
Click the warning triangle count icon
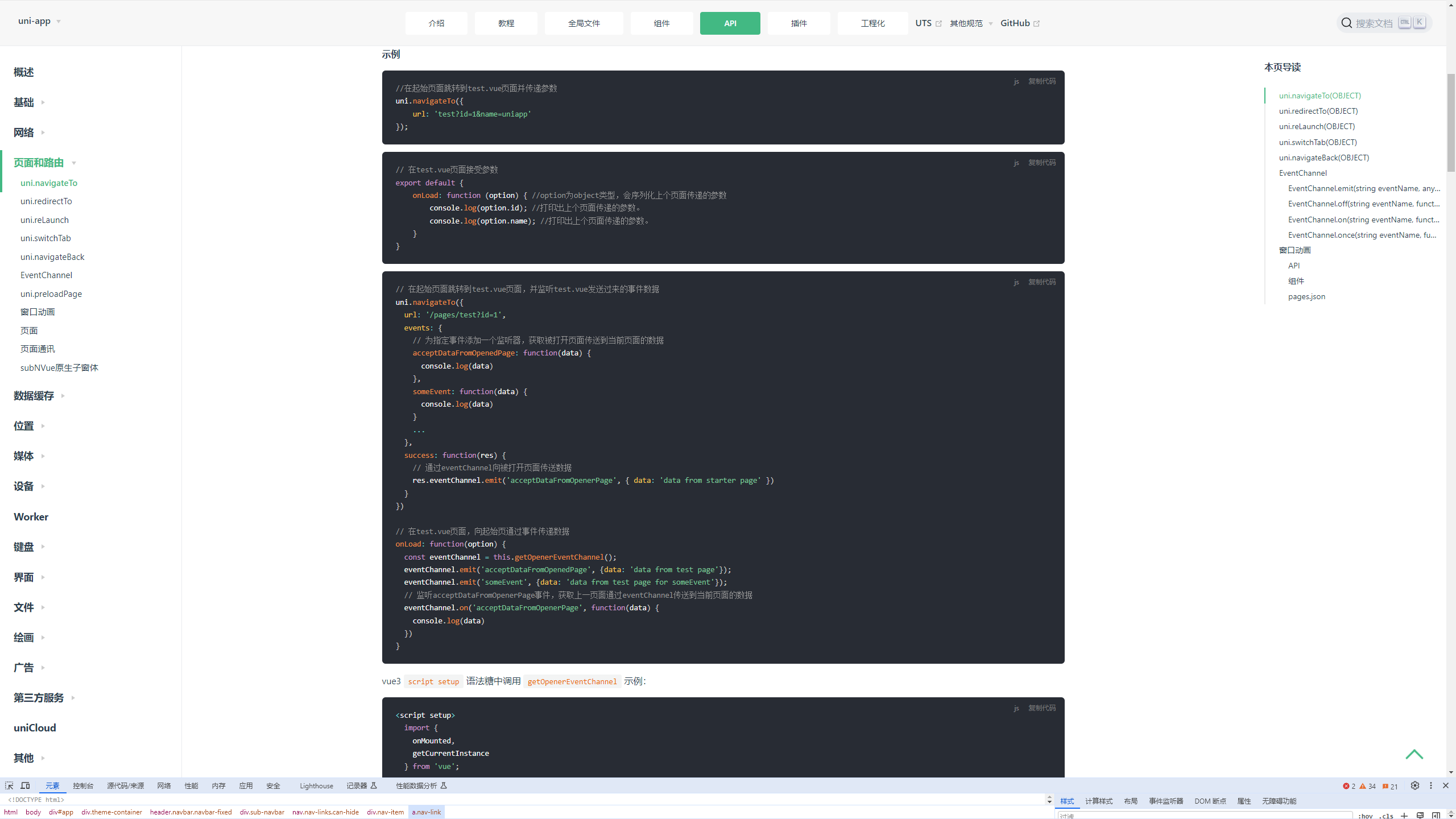pyautogui.click(x=1363, y=786)
